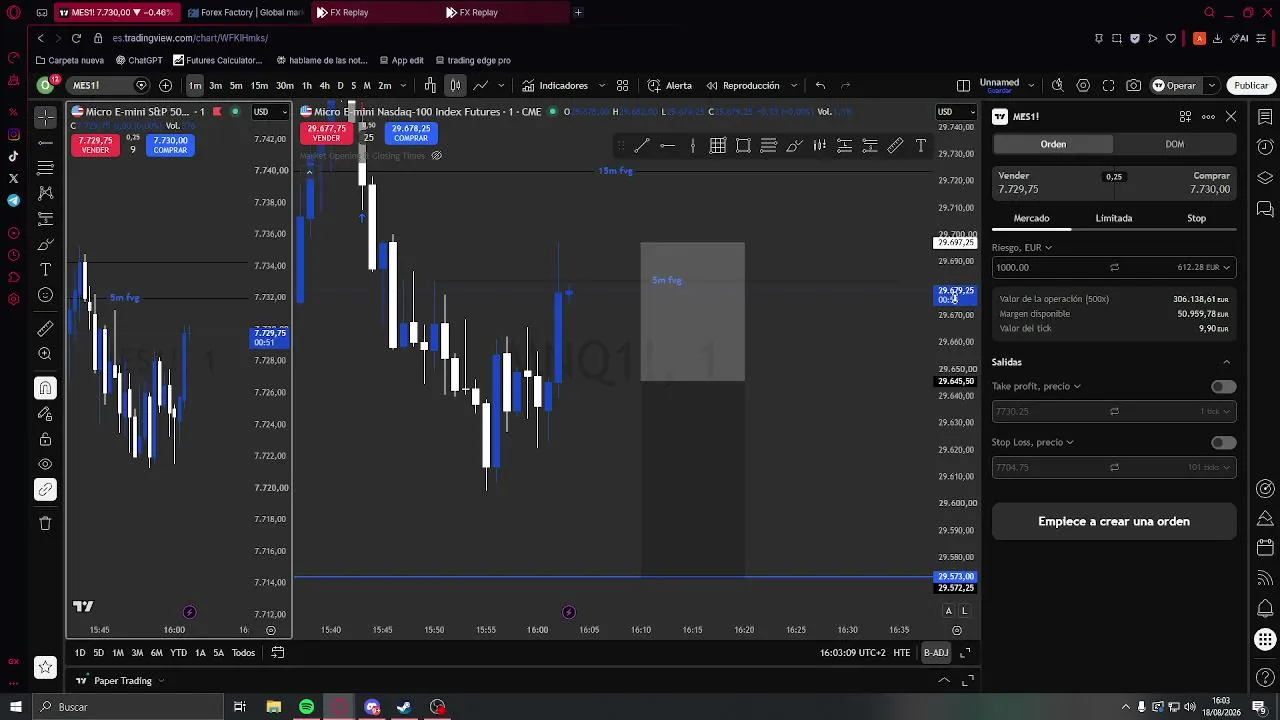Expand more timeframes after 2m
This screenshot has height=720, width=1280.
403,86
